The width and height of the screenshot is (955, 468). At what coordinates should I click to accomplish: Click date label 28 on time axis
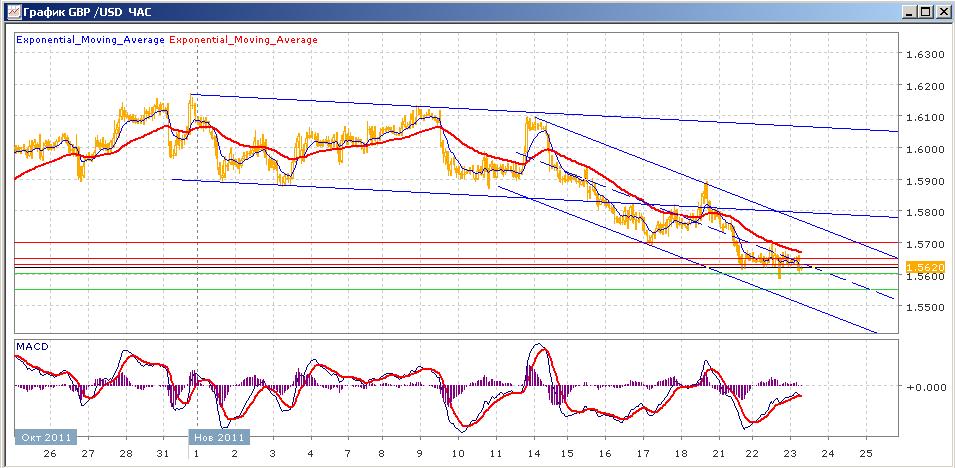(x=126, y=454)
